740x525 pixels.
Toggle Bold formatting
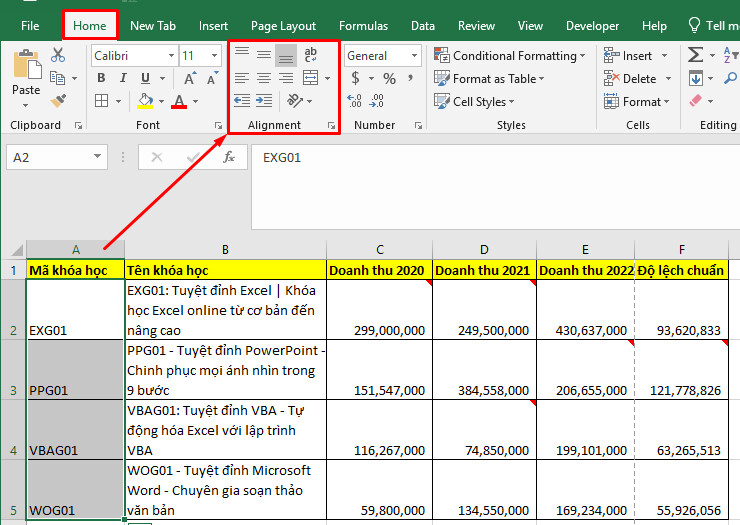101,78
